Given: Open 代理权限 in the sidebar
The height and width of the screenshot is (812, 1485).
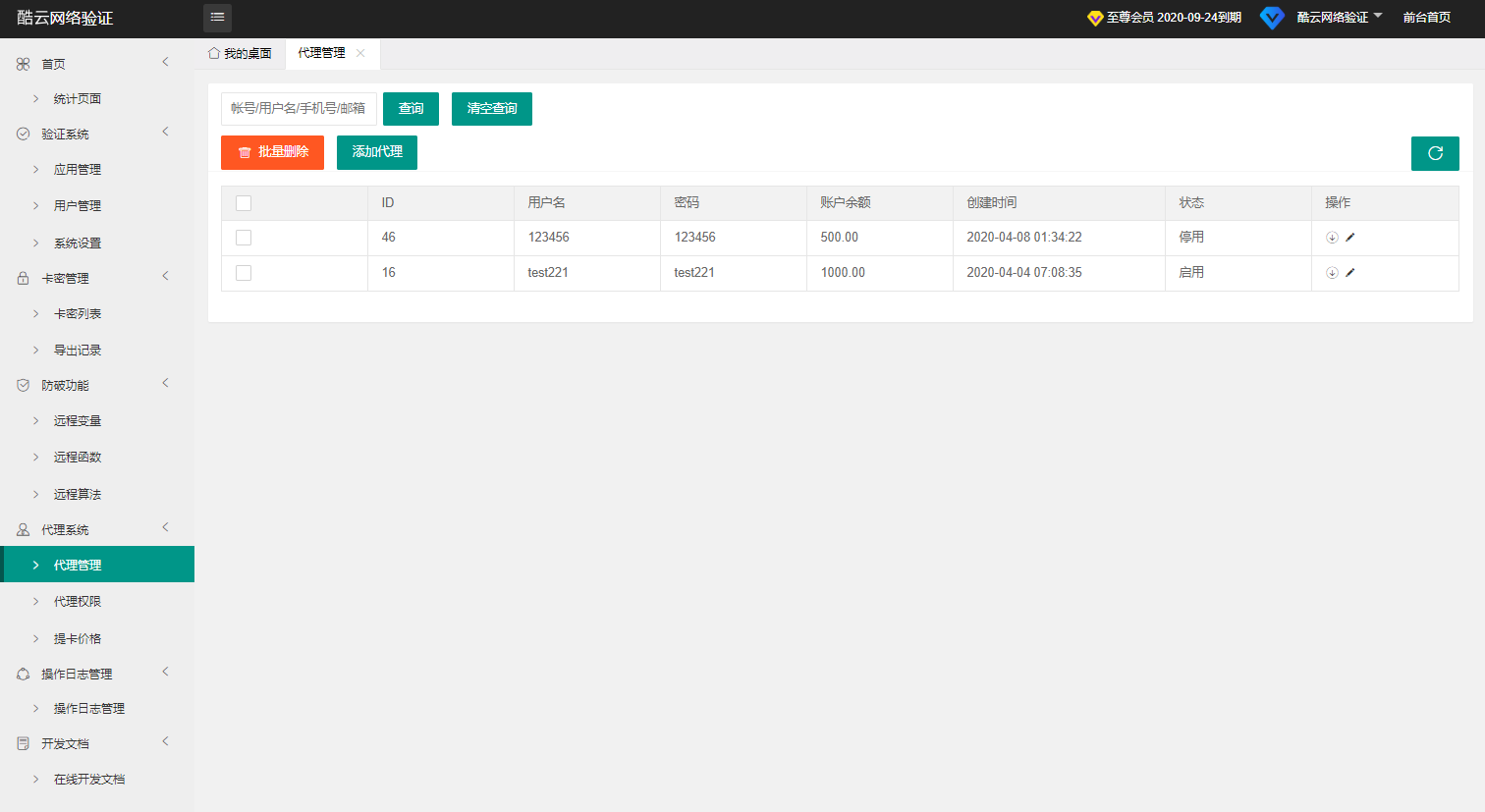Looking at the screenshot, I should 78,601.
